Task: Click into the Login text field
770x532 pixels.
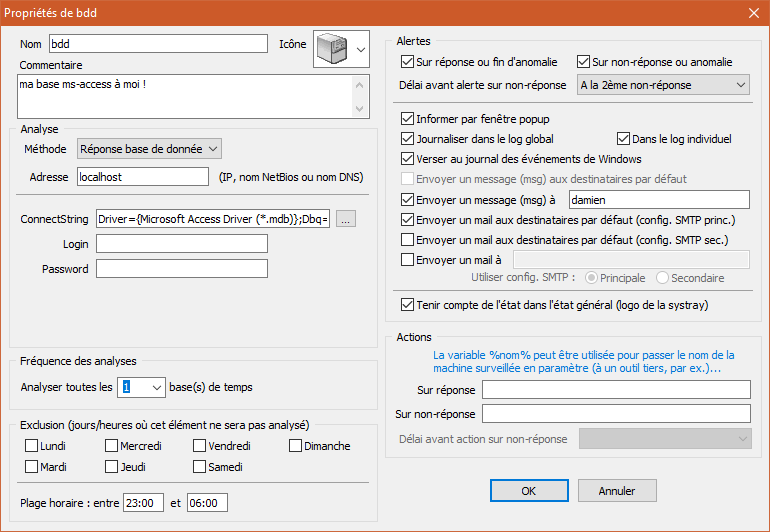Action: click(182, 244)
